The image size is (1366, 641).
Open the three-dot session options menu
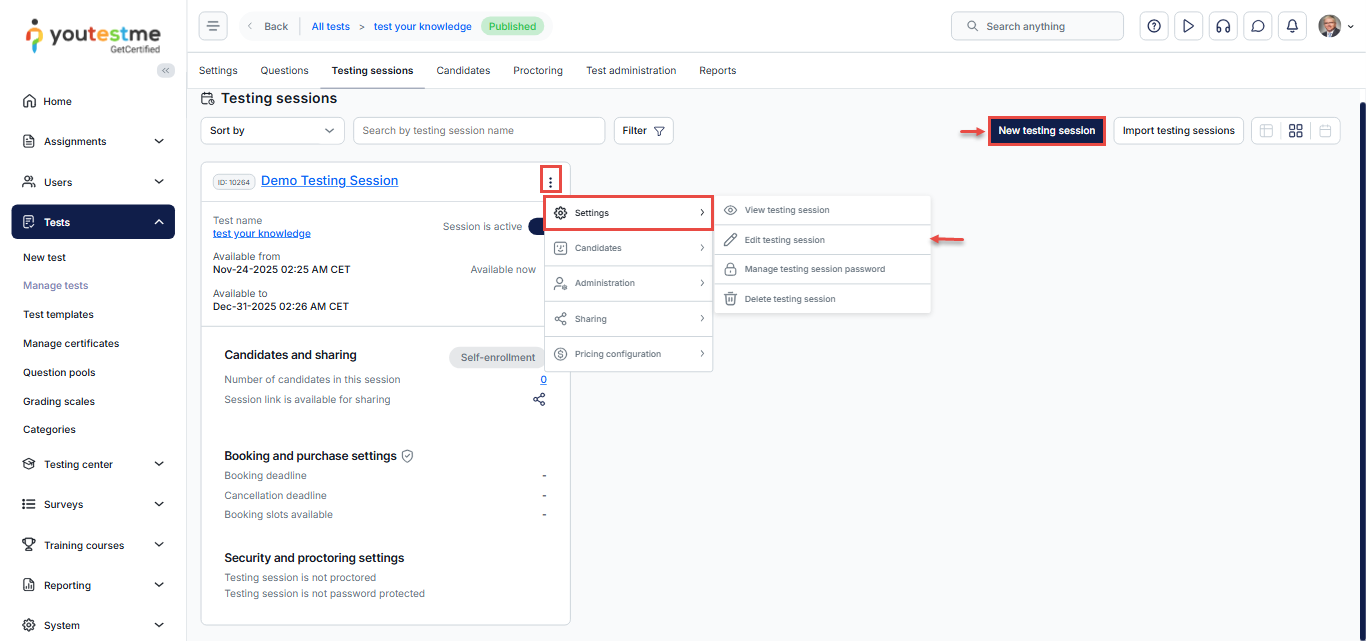click(550, 181)
